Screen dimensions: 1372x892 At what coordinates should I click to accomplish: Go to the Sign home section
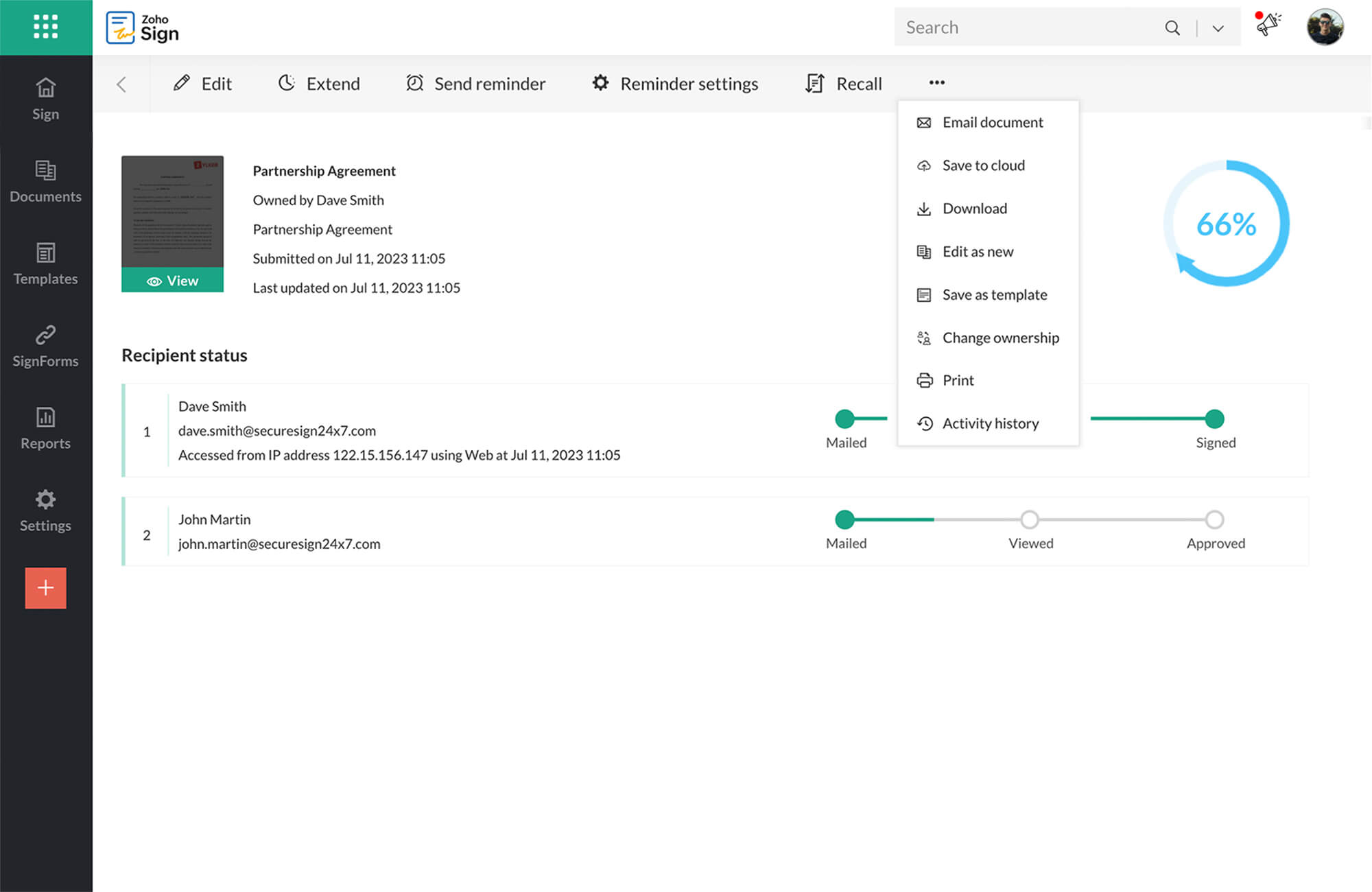click(x=45, y=99)
